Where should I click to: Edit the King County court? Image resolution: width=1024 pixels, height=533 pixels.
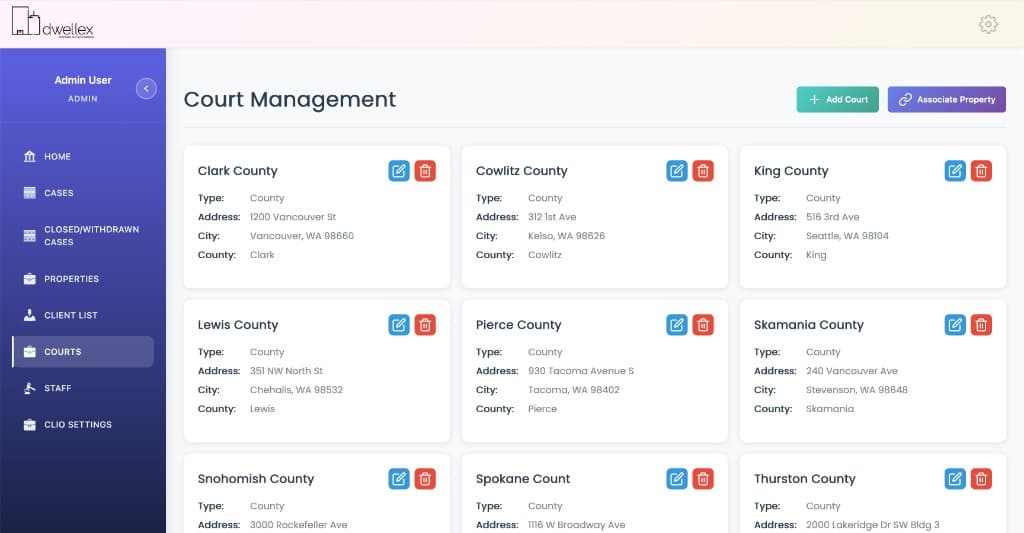[x=955, y=171]
